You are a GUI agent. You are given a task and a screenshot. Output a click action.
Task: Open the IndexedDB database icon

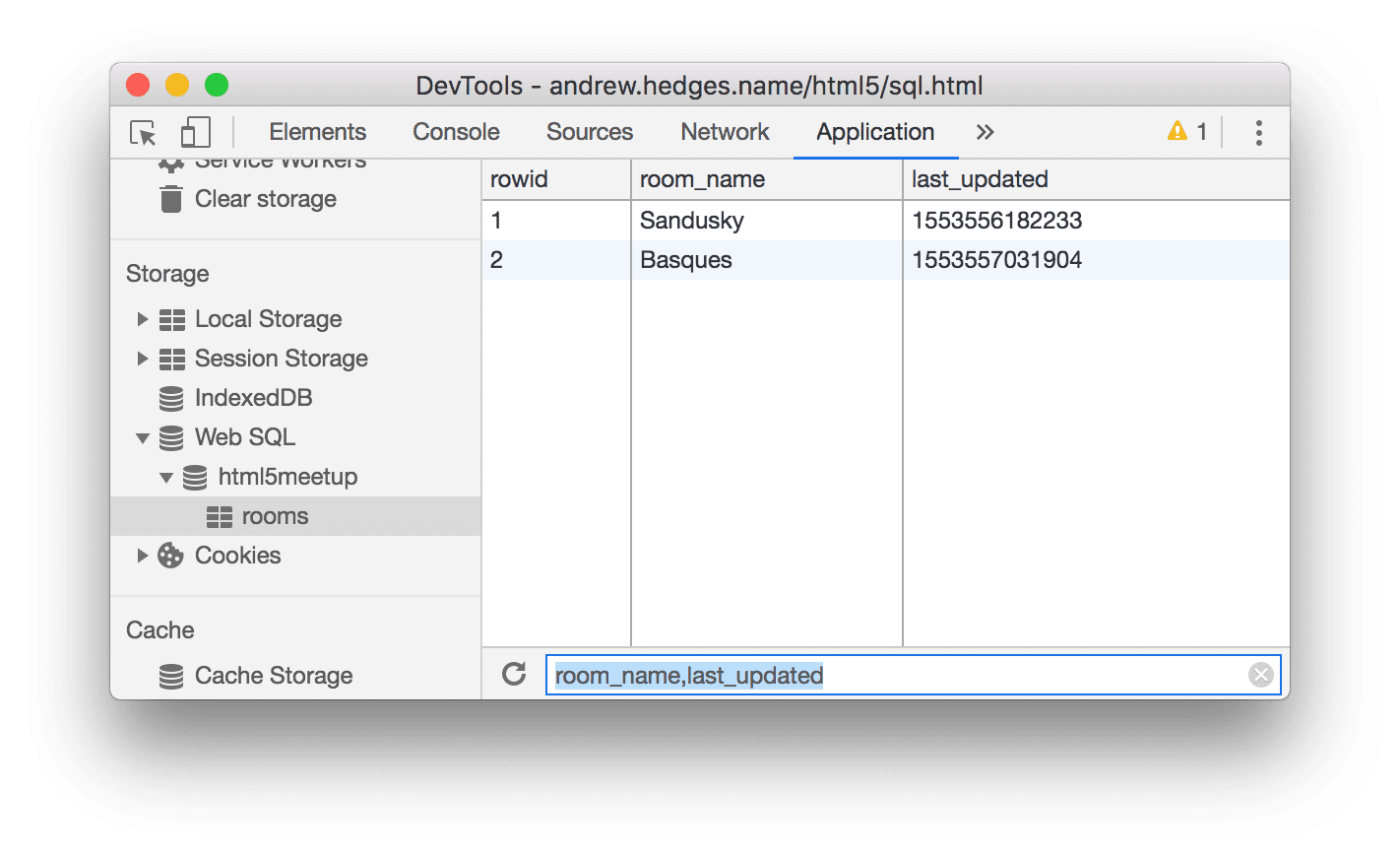pyautogui.click(x=171, y=398)
